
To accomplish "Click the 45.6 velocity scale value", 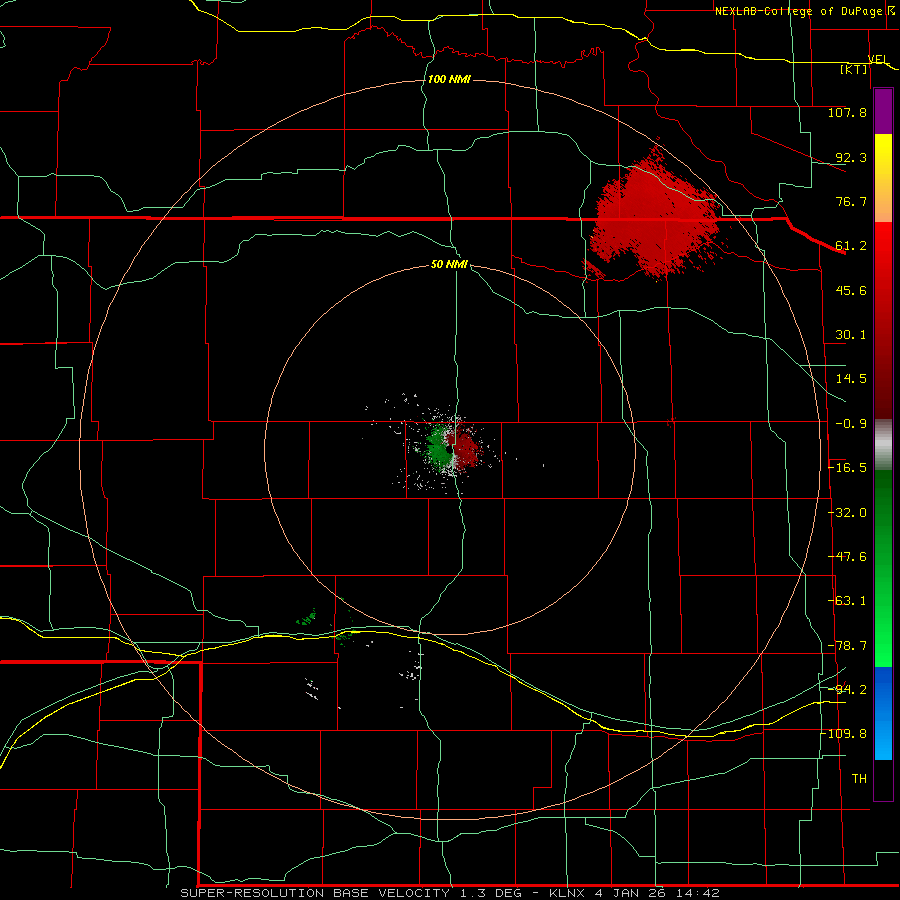I will coord(851,290).
